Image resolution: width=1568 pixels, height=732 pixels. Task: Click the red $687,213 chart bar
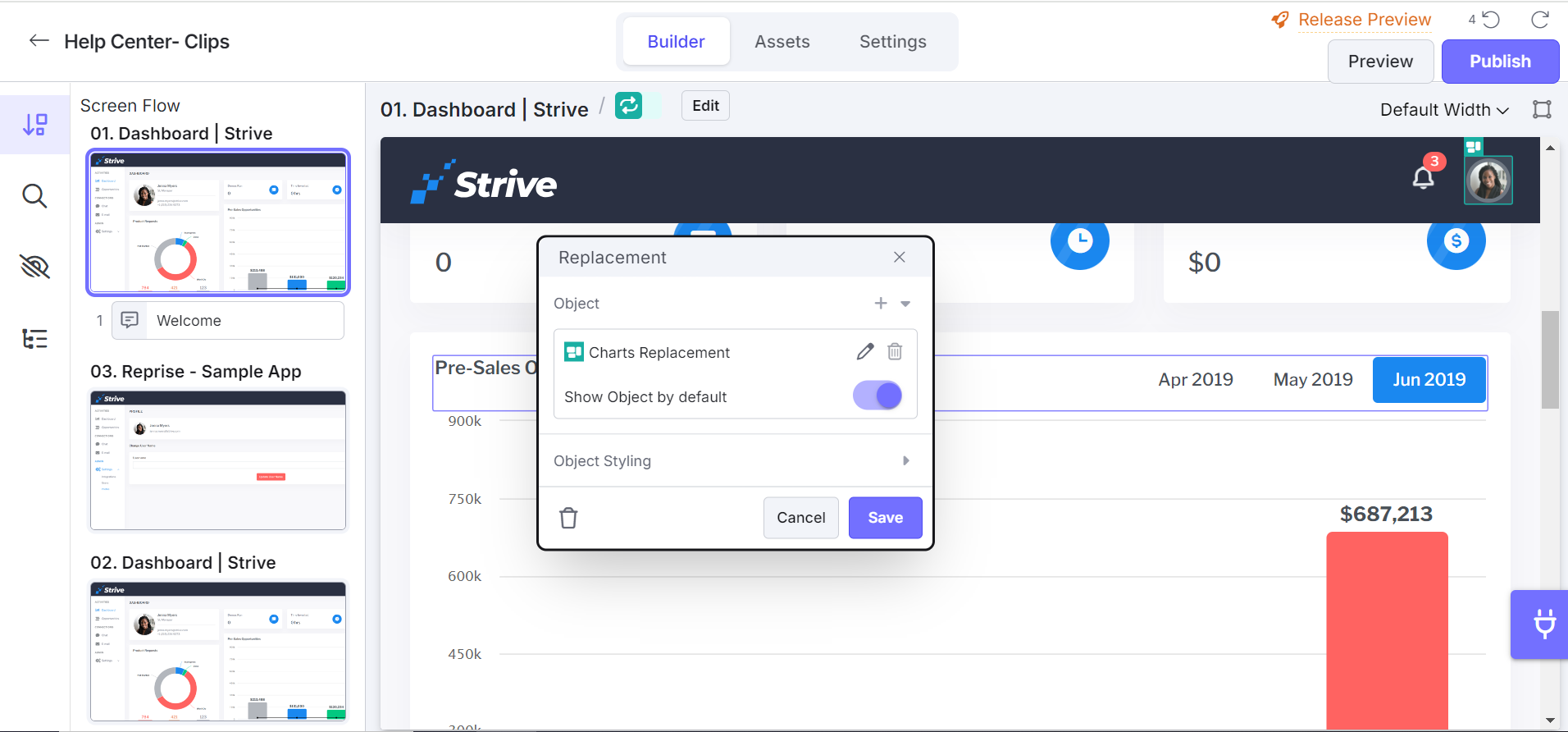(x=1387, y=630)
